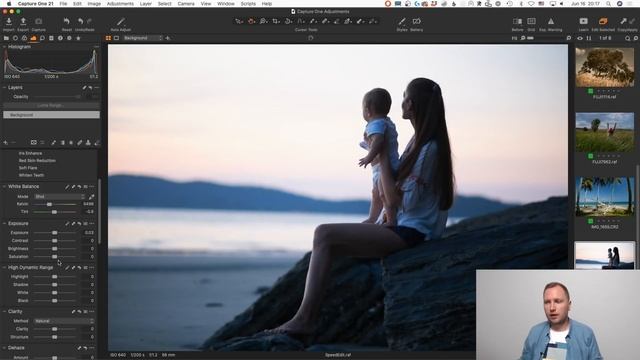Pick white balance with eyedropper
This screenshot has height=360, width=640.
click(x=91, y=196)
